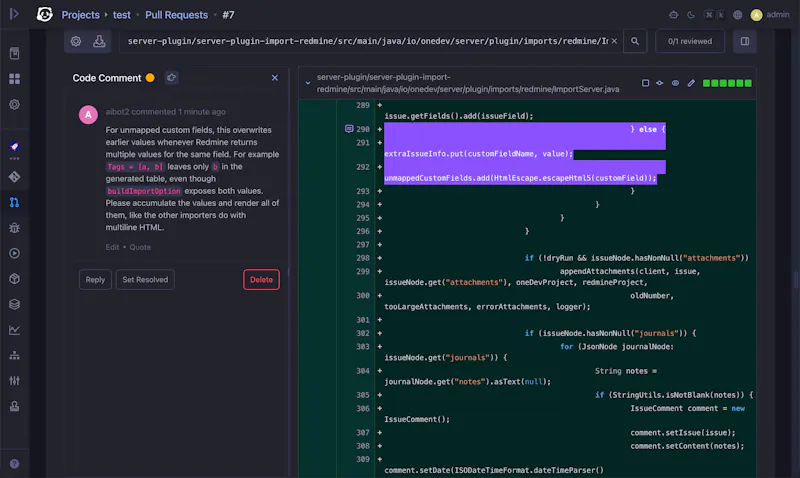Open the help question mark icon
Viewport: 800px width, 478px height.
coord(14,464)
